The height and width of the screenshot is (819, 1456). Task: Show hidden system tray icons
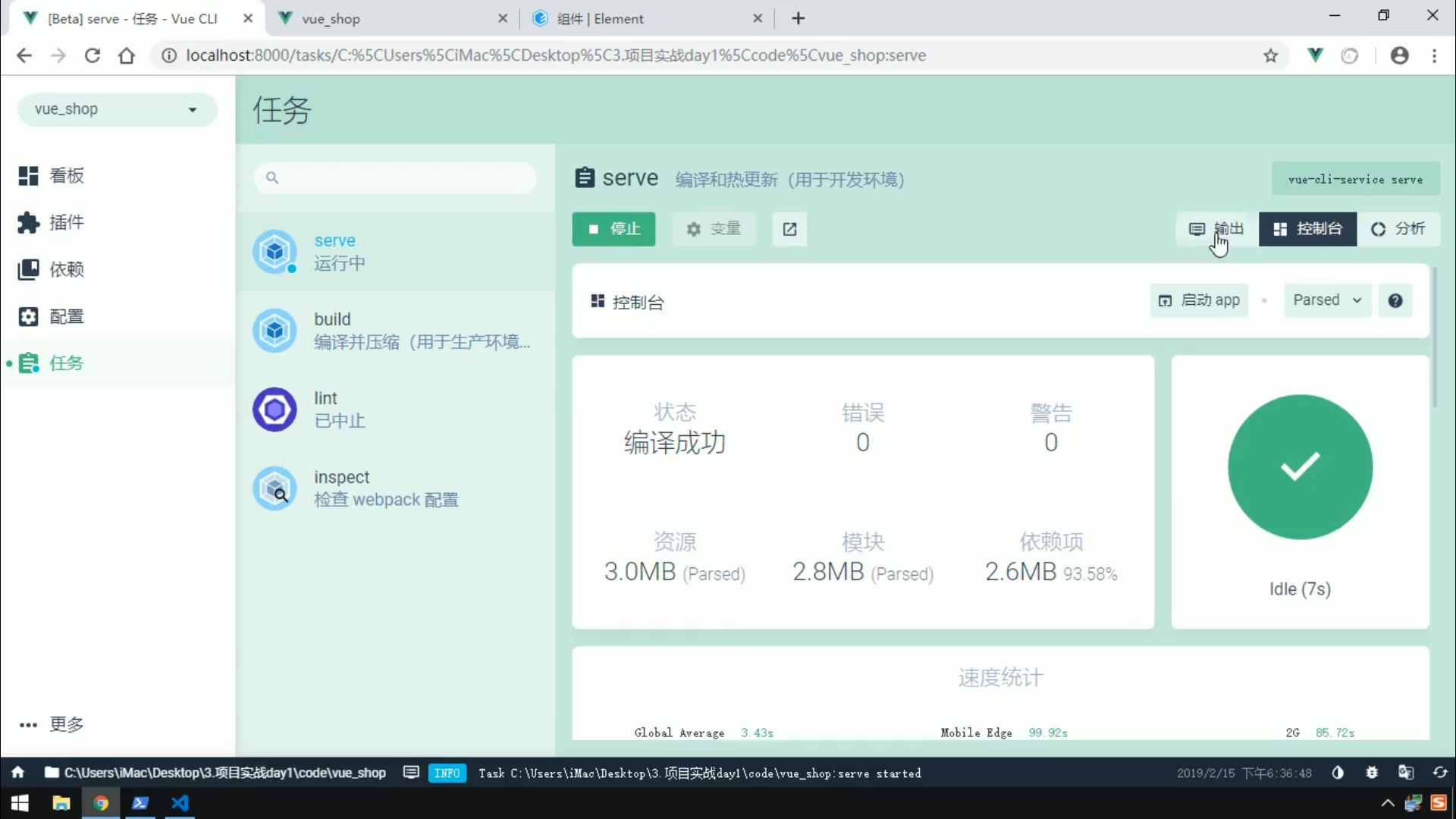[x=1387, y=803]
